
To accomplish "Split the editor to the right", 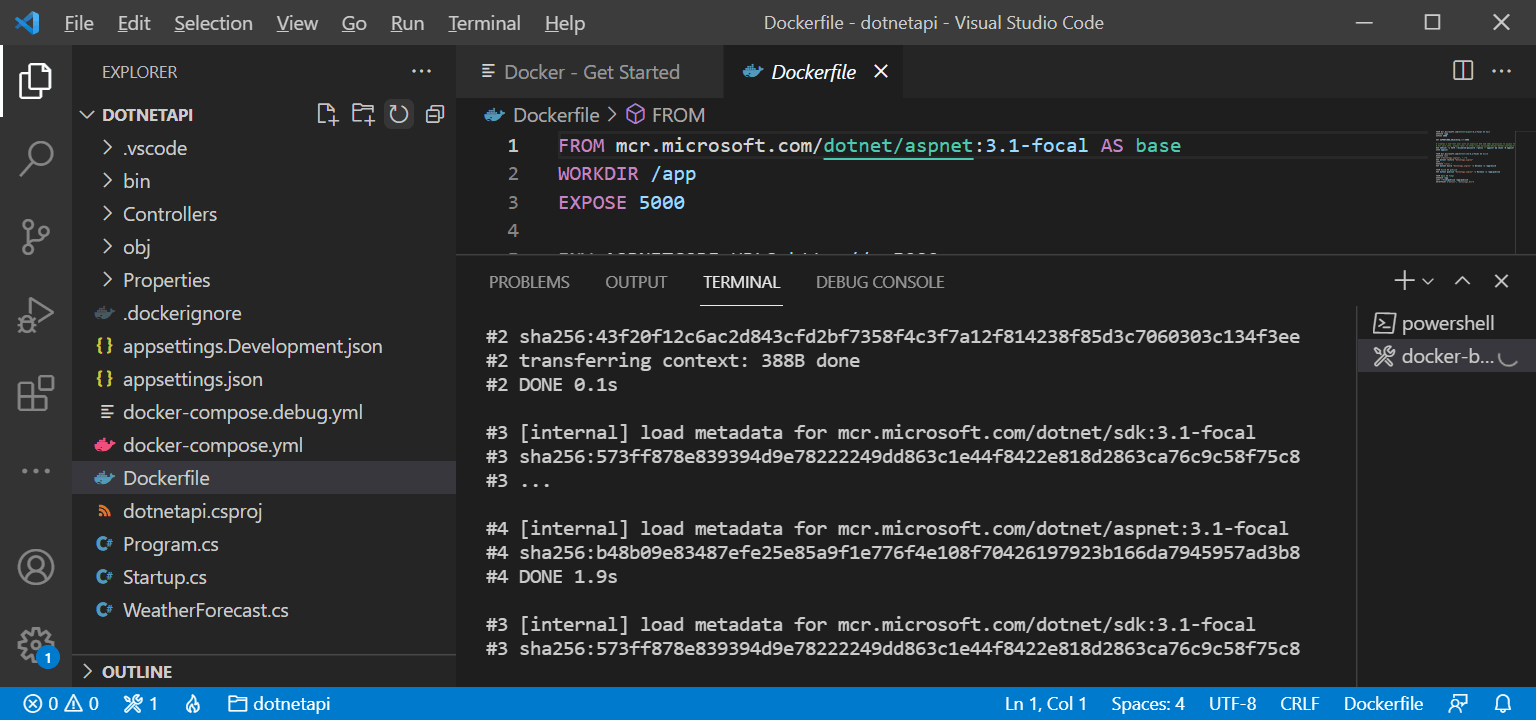I will click(x=1462, y=71).
